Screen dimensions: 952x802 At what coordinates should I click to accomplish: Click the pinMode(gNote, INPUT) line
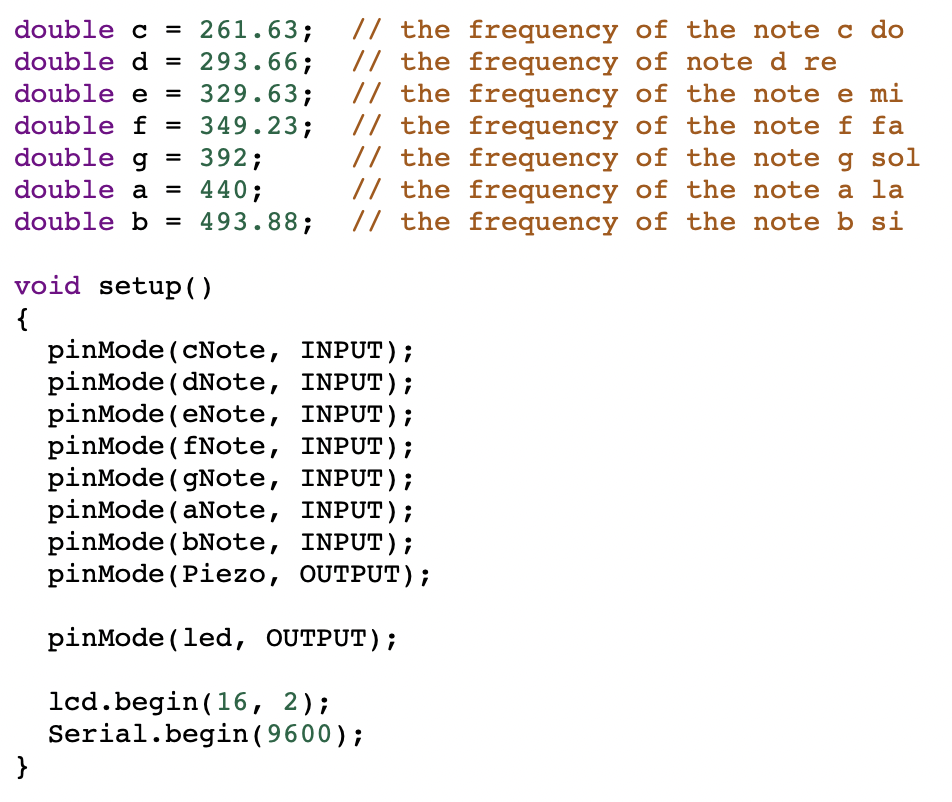(231, 479)
